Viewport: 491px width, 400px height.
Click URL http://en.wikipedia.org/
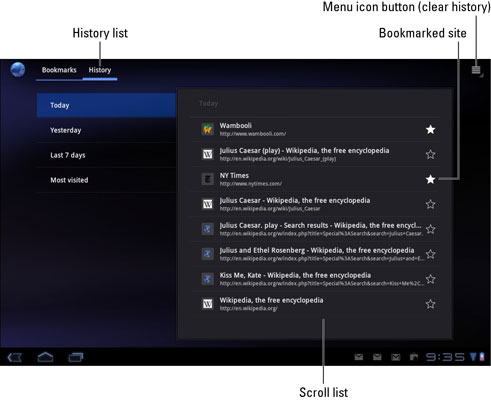(x=248, y=309)
